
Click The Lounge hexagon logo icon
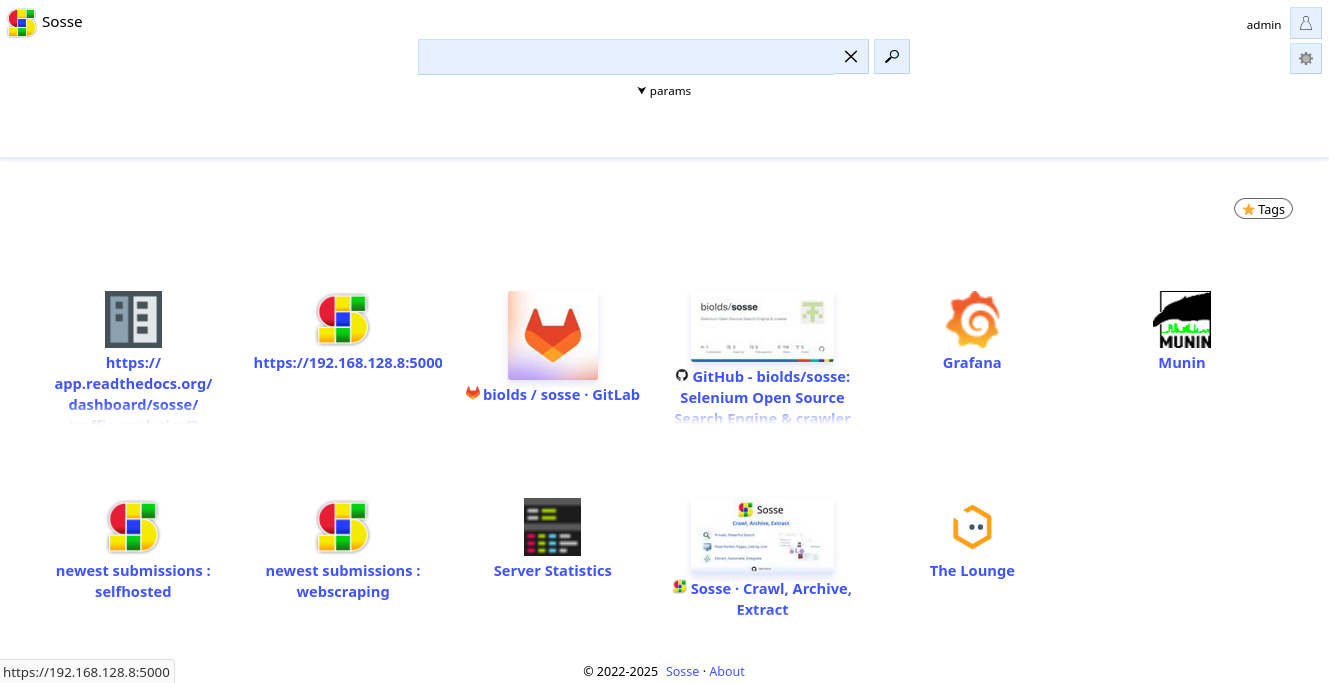(972, 527)
